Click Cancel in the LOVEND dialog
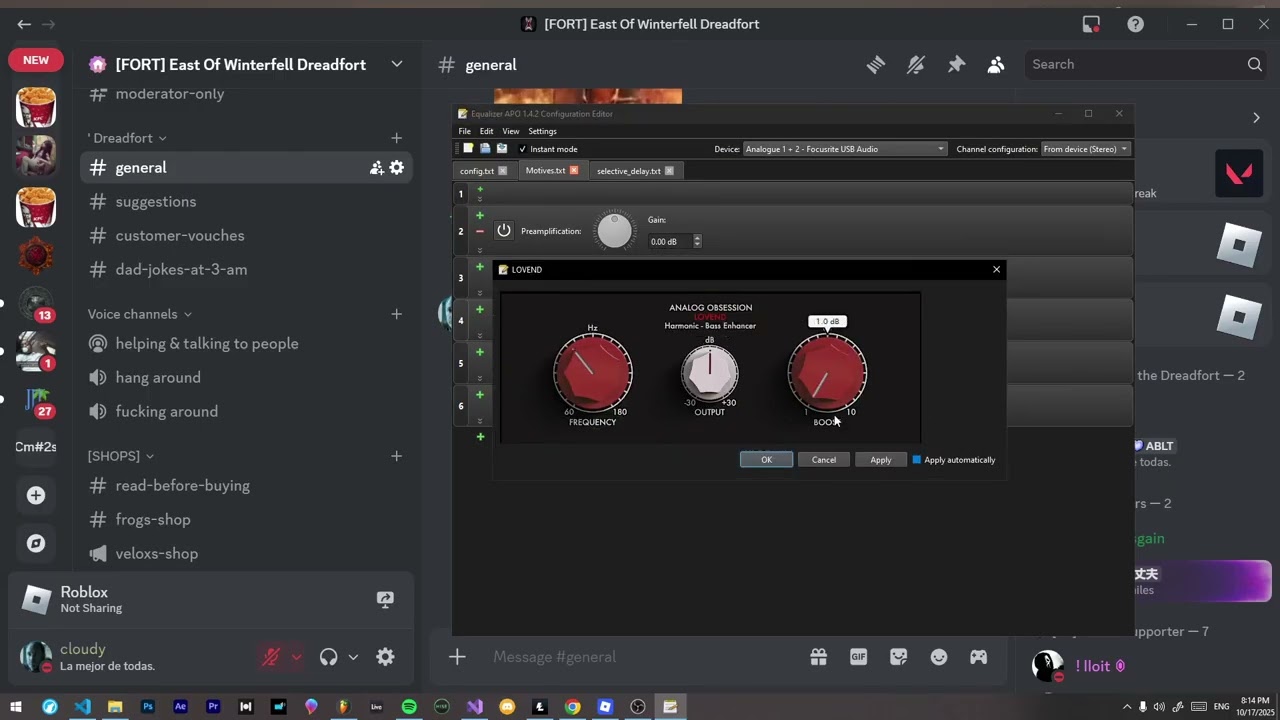Viewport: 1280px width, 720px height. point(824,460)
